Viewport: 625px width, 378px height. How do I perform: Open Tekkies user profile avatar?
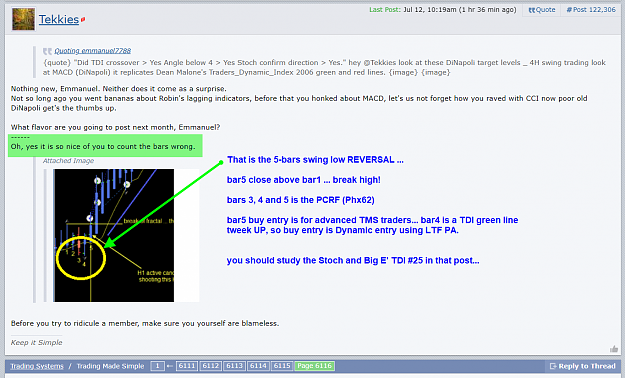point(23,19)
